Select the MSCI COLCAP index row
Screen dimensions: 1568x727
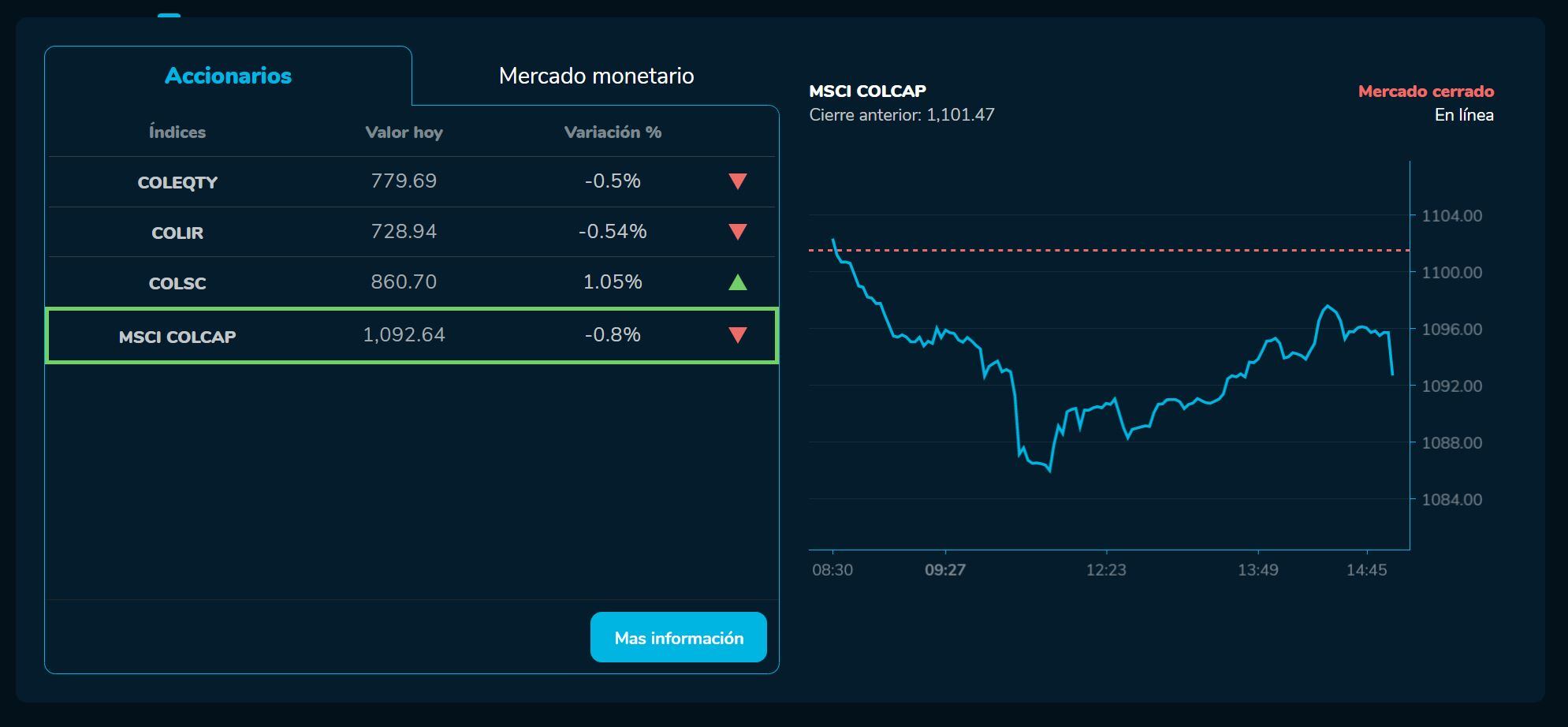point(177,337)
